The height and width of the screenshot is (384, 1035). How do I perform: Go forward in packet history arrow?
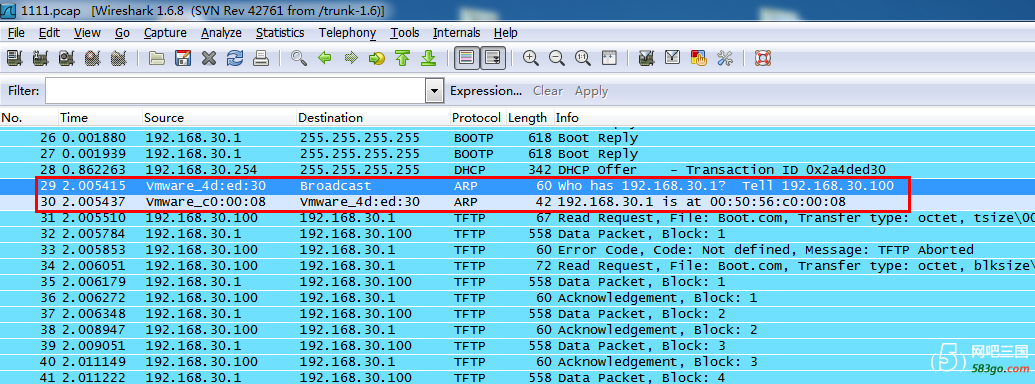[x=351, y=58]
